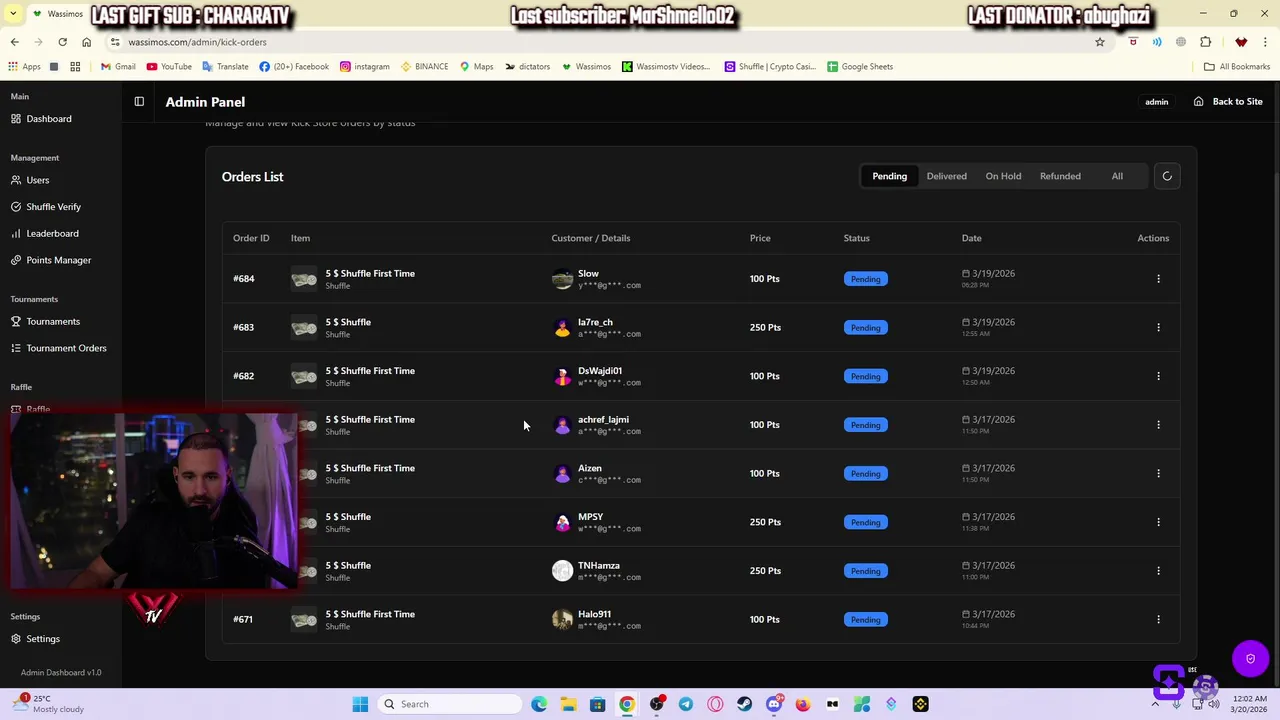Open actions menu for TNHamza's order
The image size is (1280, 720).
pyautogui.click(x=1158, y=571)
